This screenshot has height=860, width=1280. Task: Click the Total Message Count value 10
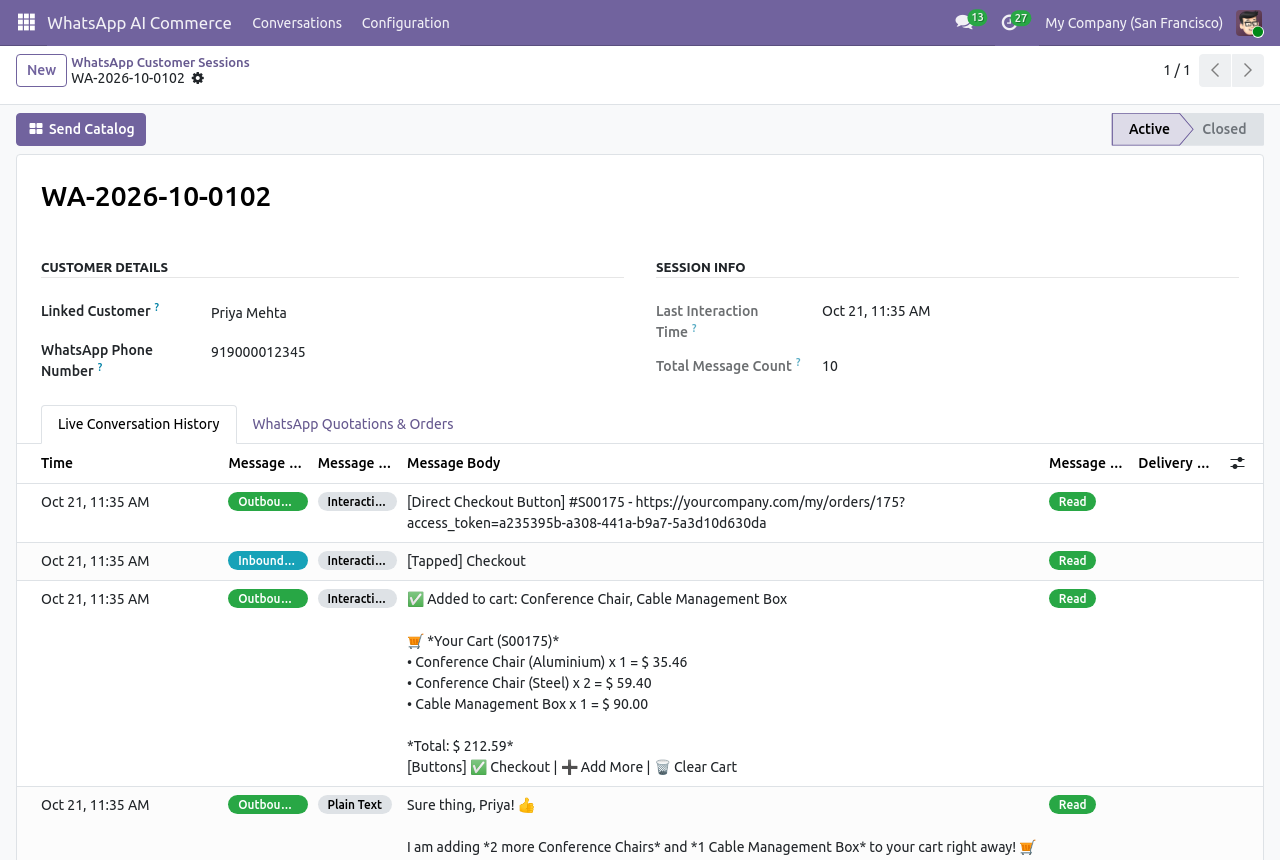point(830,366)
